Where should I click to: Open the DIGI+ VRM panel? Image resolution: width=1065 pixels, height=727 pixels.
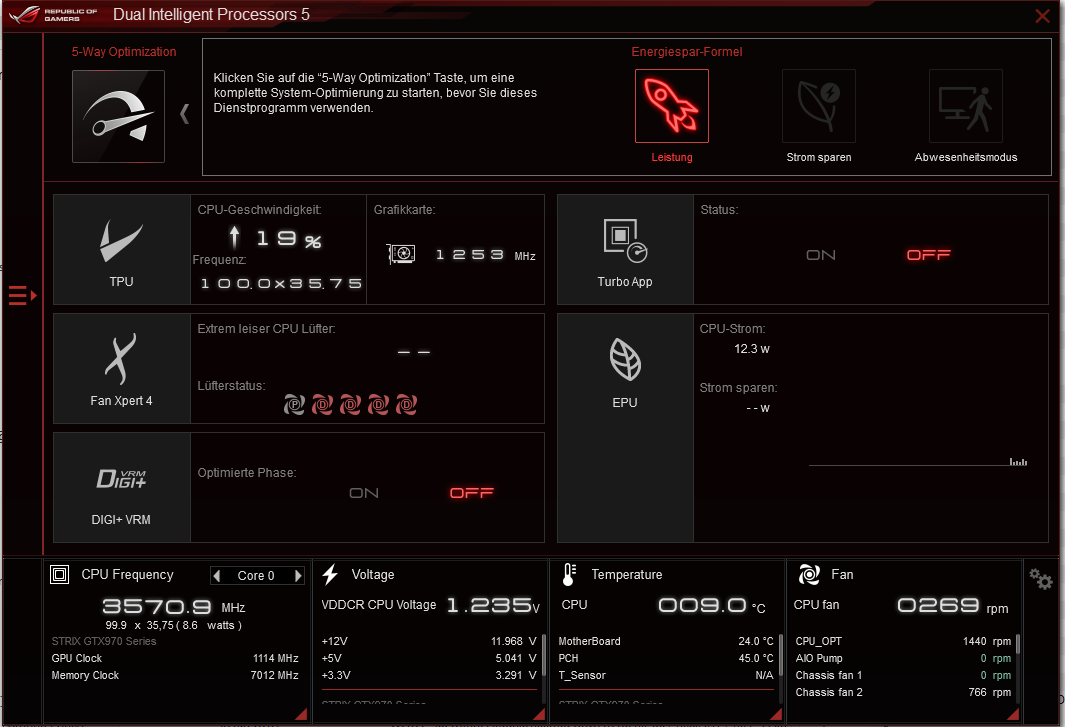(x=122, y=487)
